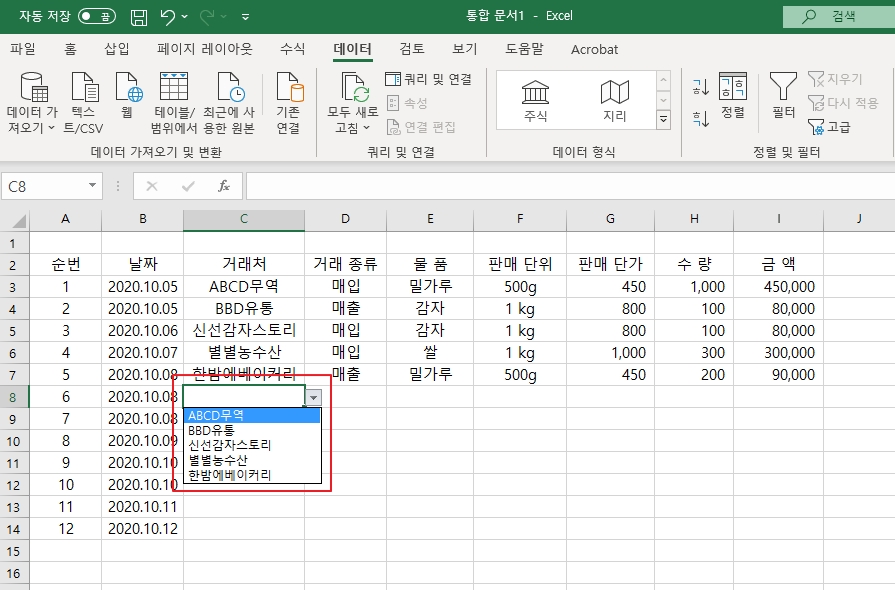Switch to the 페이지 레이아웃 tab
The width and height of the screenshot is (895, 590).
point(204,49)
